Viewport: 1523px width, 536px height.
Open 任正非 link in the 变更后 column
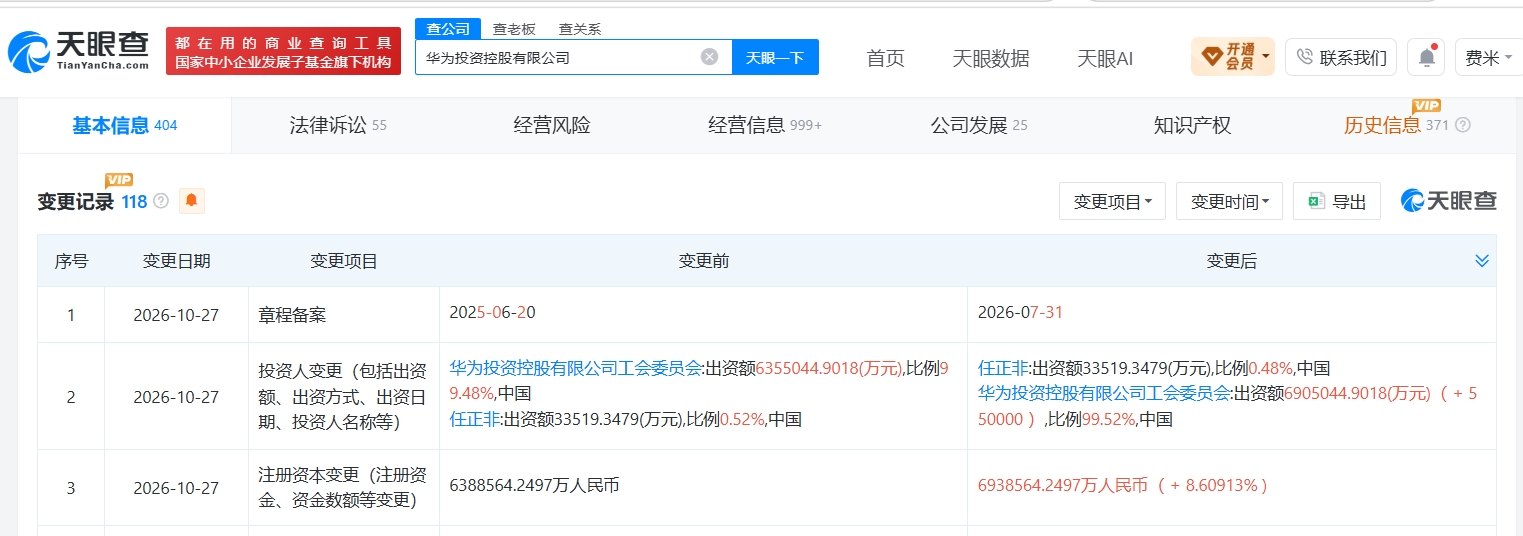[x=1002, y=367]
